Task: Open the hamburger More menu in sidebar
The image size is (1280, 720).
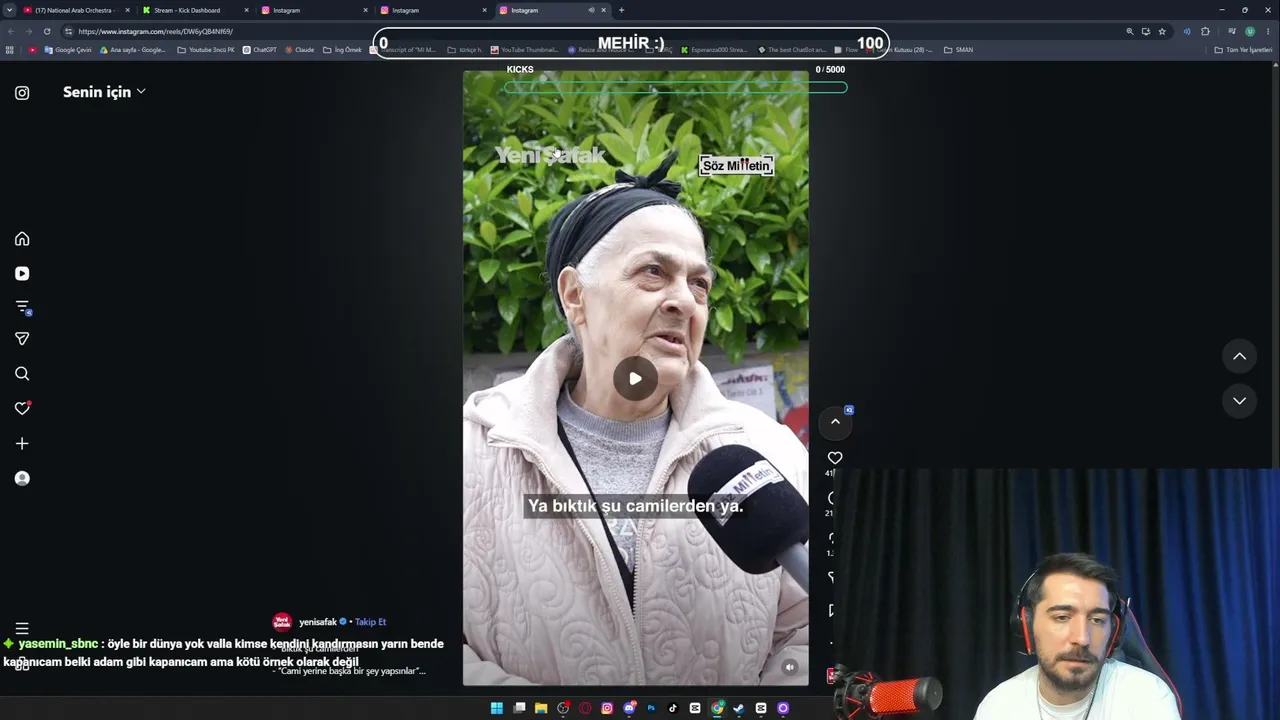Action: [x=22, y=629]
